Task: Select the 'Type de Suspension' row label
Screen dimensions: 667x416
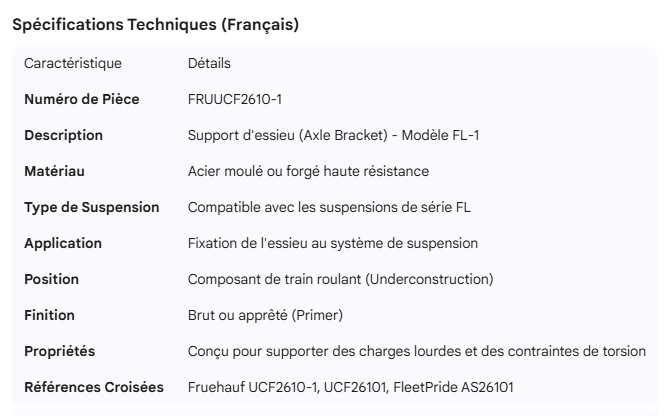Action: tap(91, 207)
